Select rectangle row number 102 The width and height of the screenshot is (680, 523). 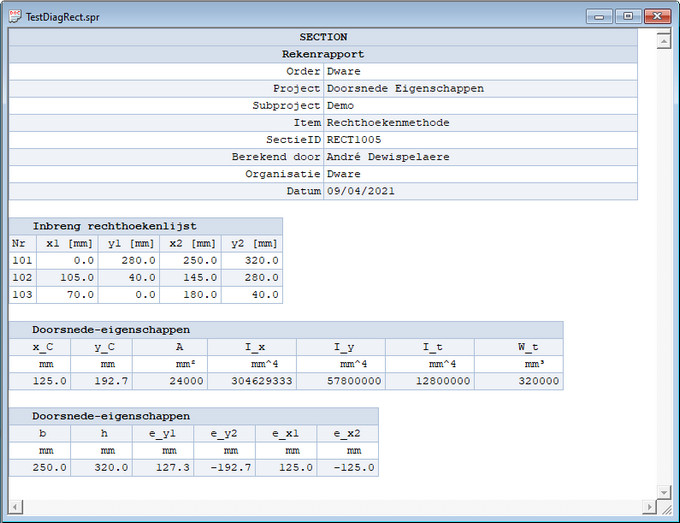coord(22,278)
